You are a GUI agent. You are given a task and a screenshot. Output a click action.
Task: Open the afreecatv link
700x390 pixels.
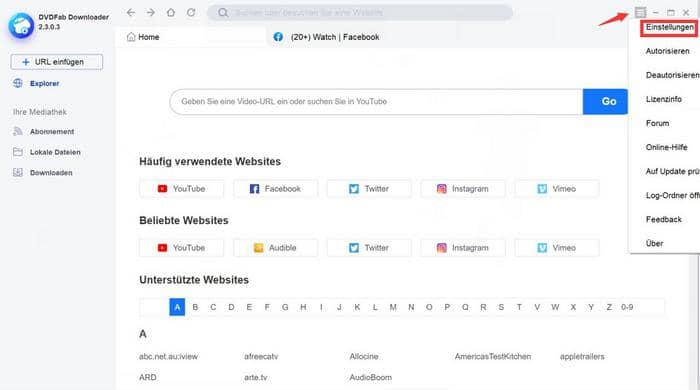click(261, 356)
